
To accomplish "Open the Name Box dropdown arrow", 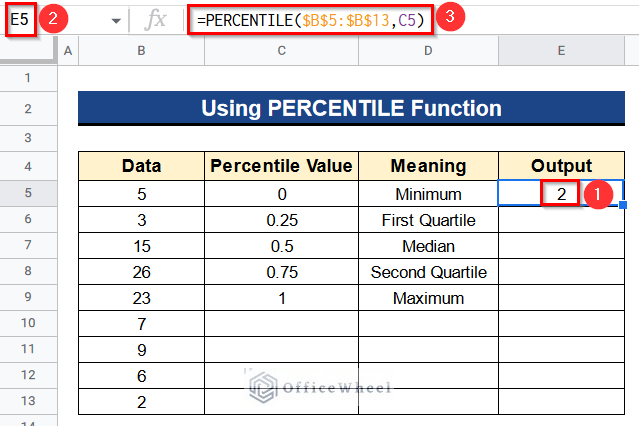I will [116, 21].
